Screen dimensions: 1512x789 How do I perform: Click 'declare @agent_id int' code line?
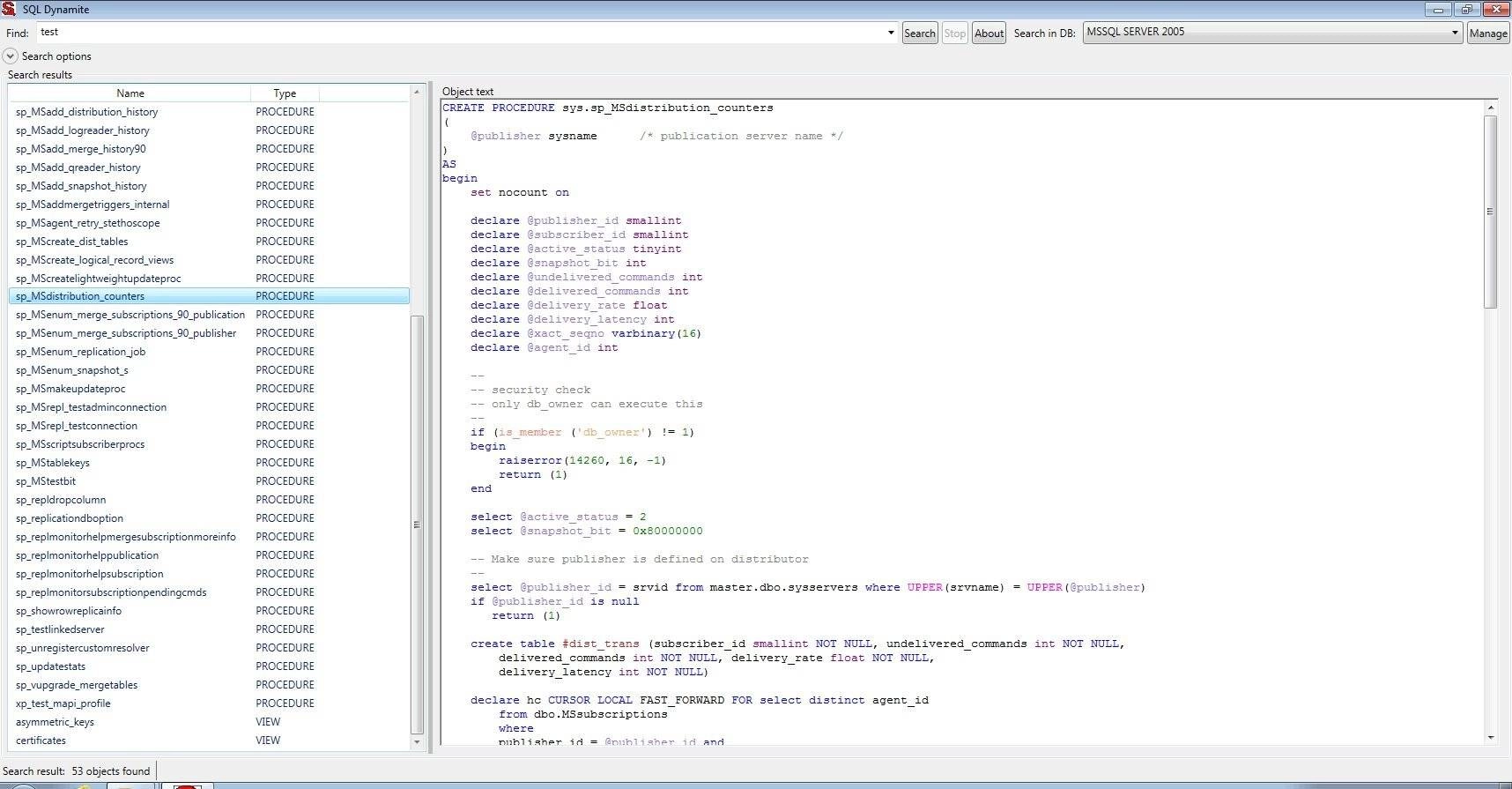click(x=545, y=347)
